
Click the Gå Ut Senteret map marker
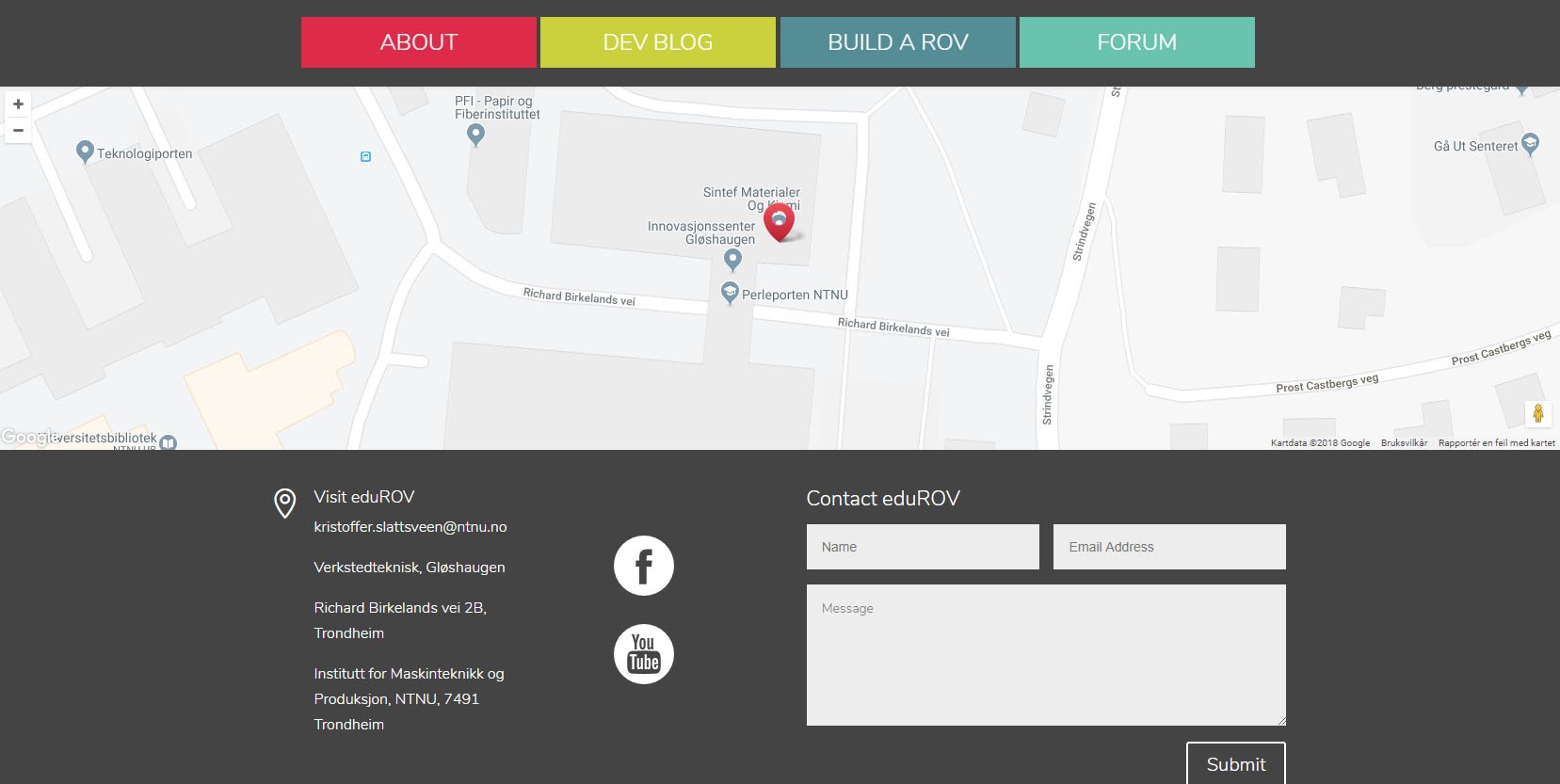[1530, 144]
